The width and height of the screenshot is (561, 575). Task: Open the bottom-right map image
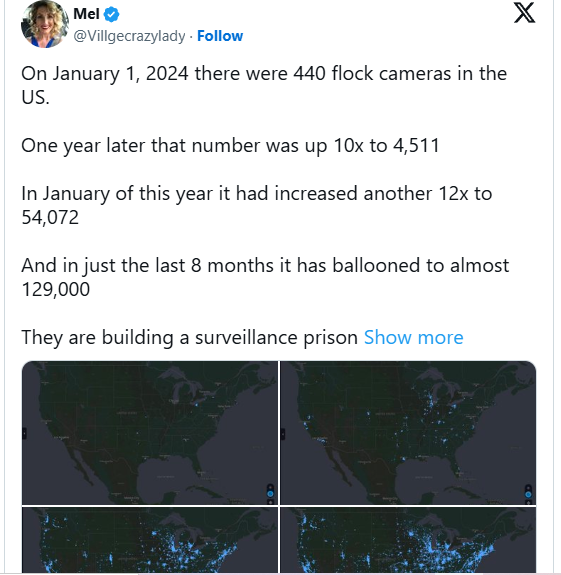coord(408,540)
